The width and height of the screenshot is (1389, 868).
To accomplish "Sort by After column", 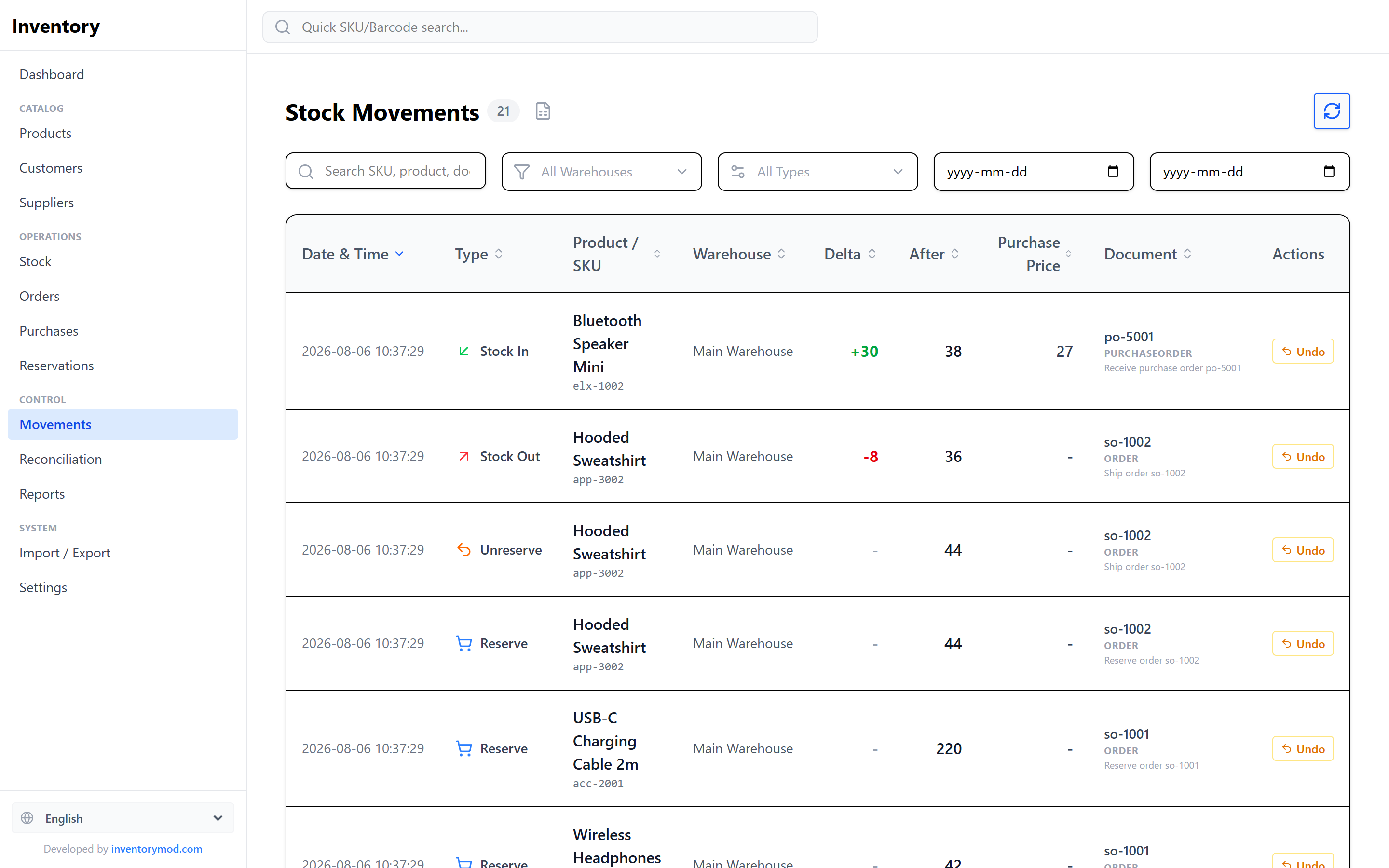I will click(934, 254).
